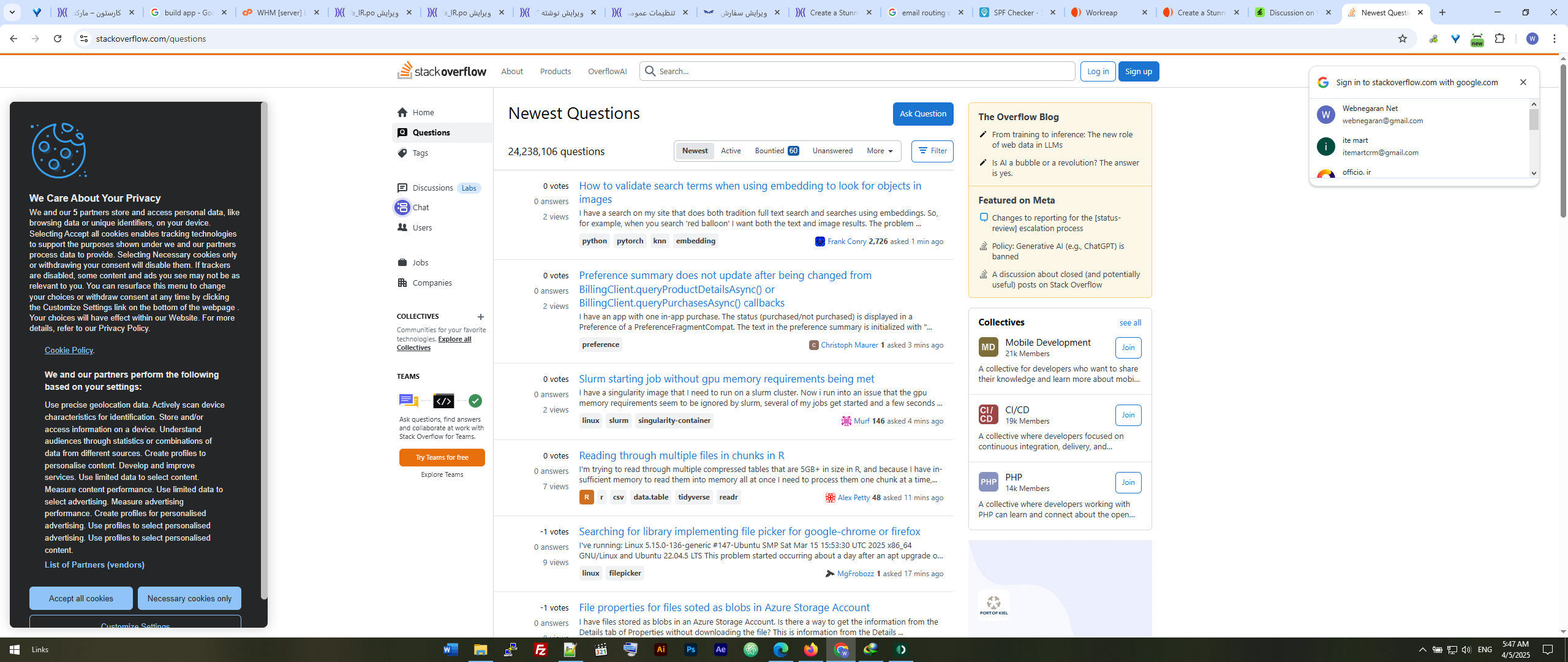Open the tab search dropdown arrow

[12, 12]
